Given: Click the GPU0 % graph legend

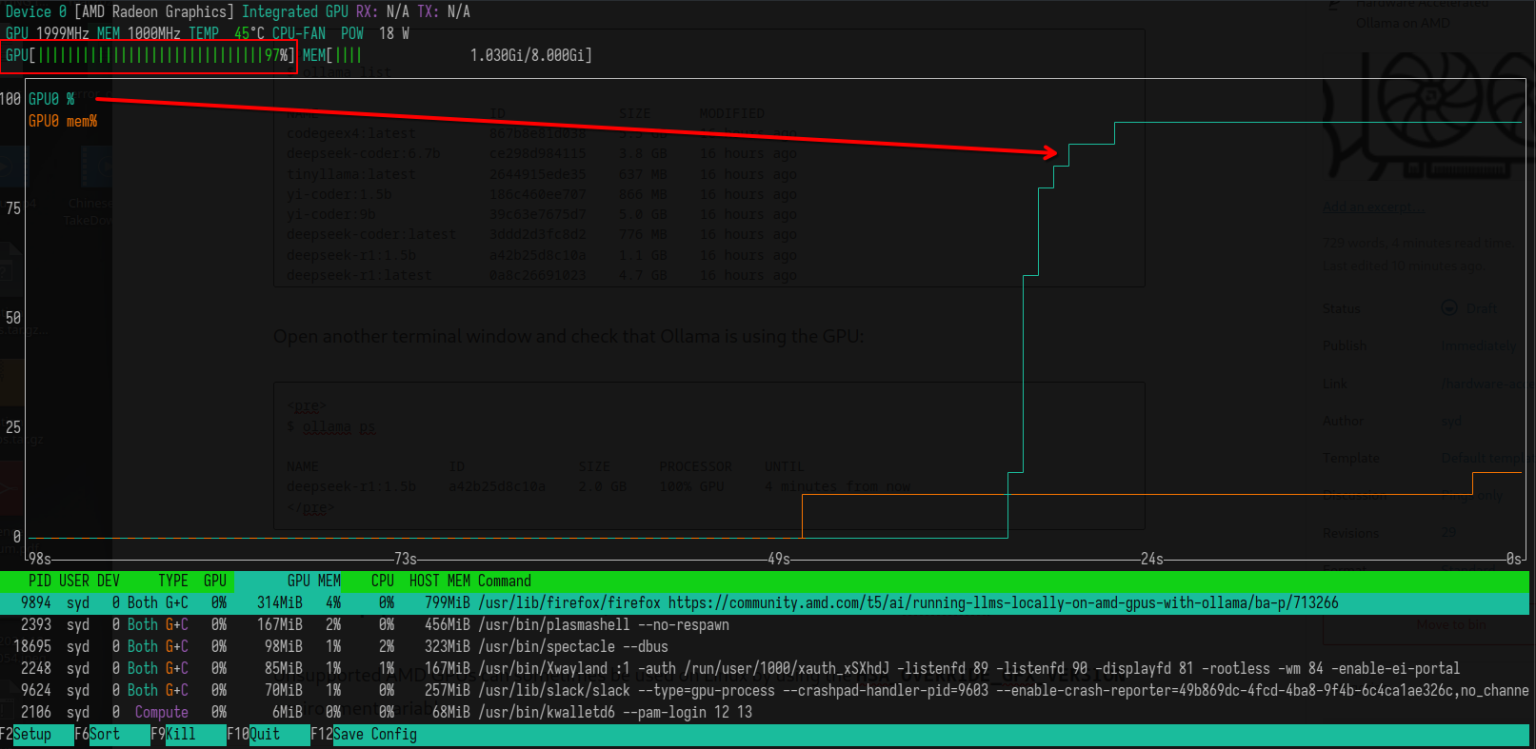Looking at the screenshot, I should coord(51,100).
